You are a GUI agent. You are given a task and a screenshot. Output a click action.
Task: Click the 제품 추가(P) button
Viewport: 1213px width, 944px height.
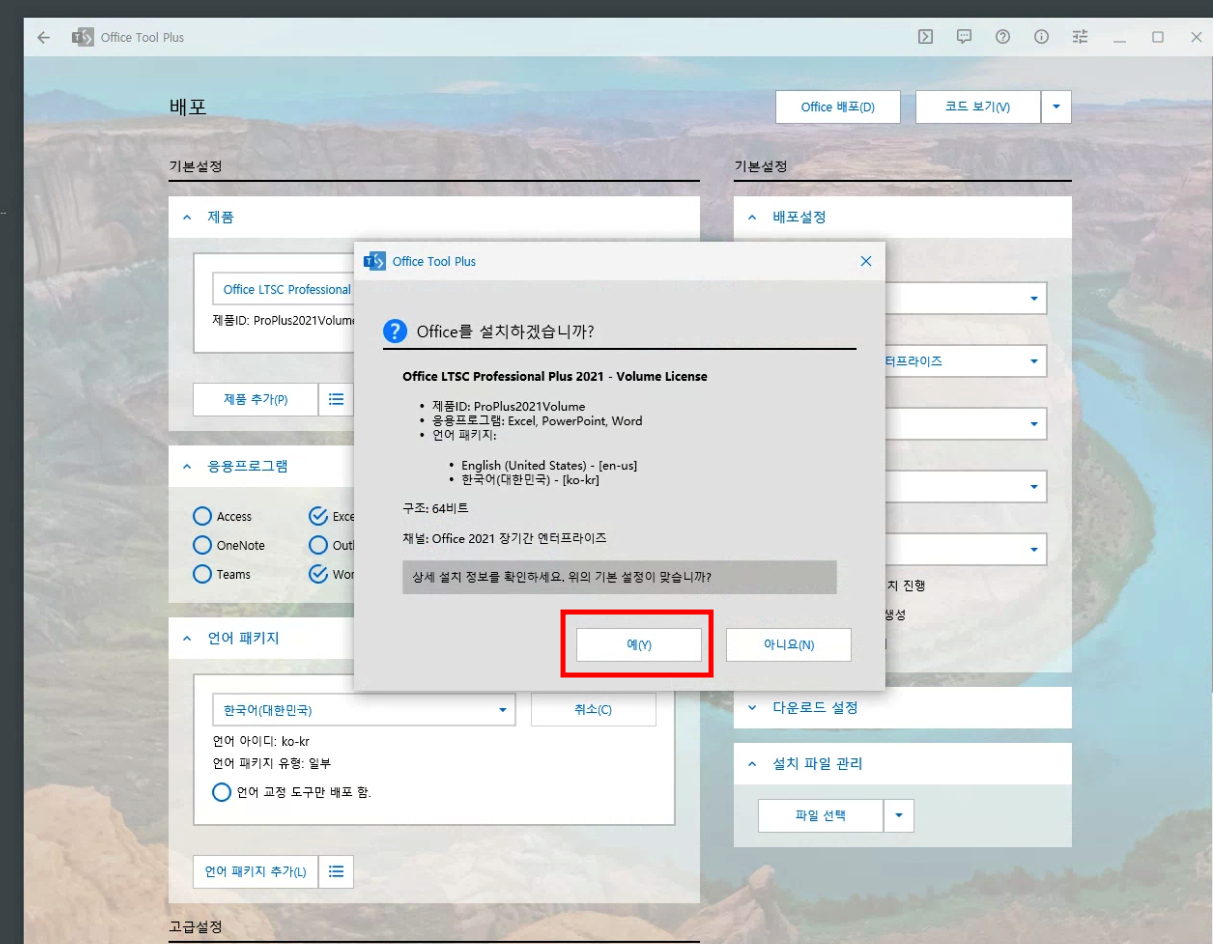[255, 399]
